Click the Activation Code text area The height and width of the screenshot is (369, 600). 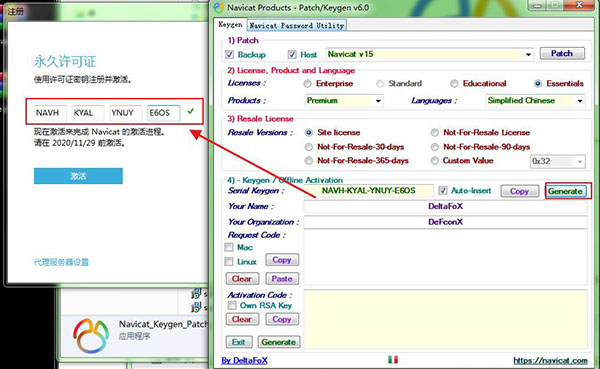click(x=445, y=319)
